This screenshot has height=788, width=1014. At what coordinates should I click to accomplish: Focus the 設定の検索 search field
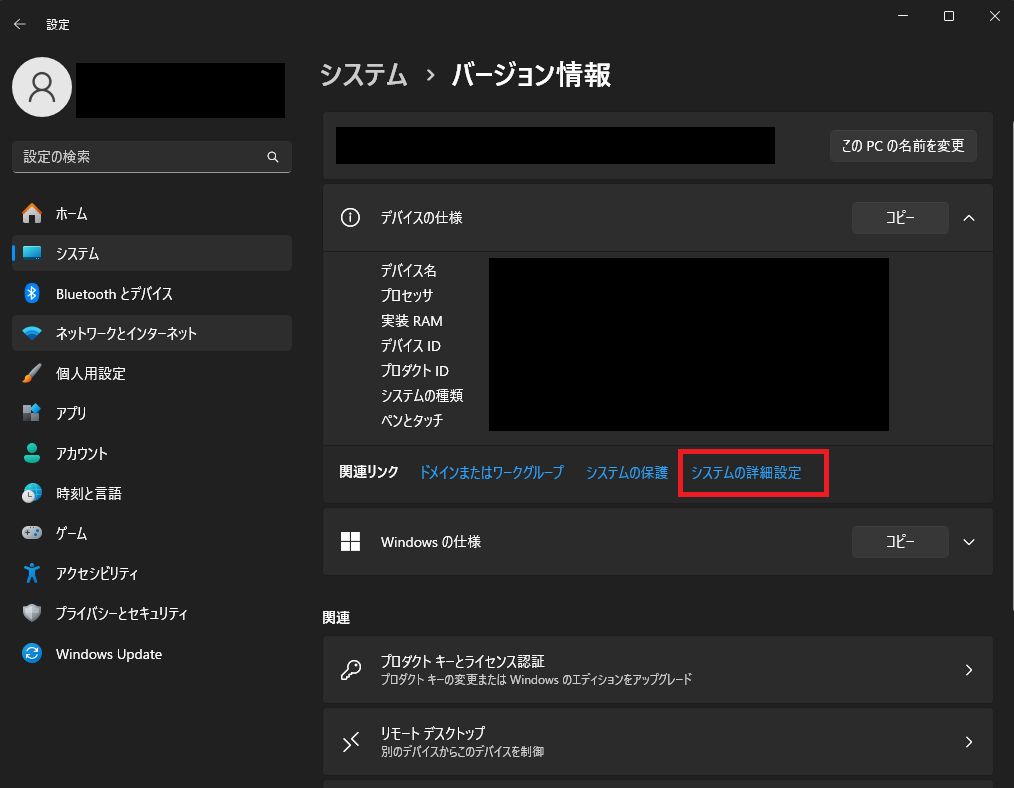(152, 157)
